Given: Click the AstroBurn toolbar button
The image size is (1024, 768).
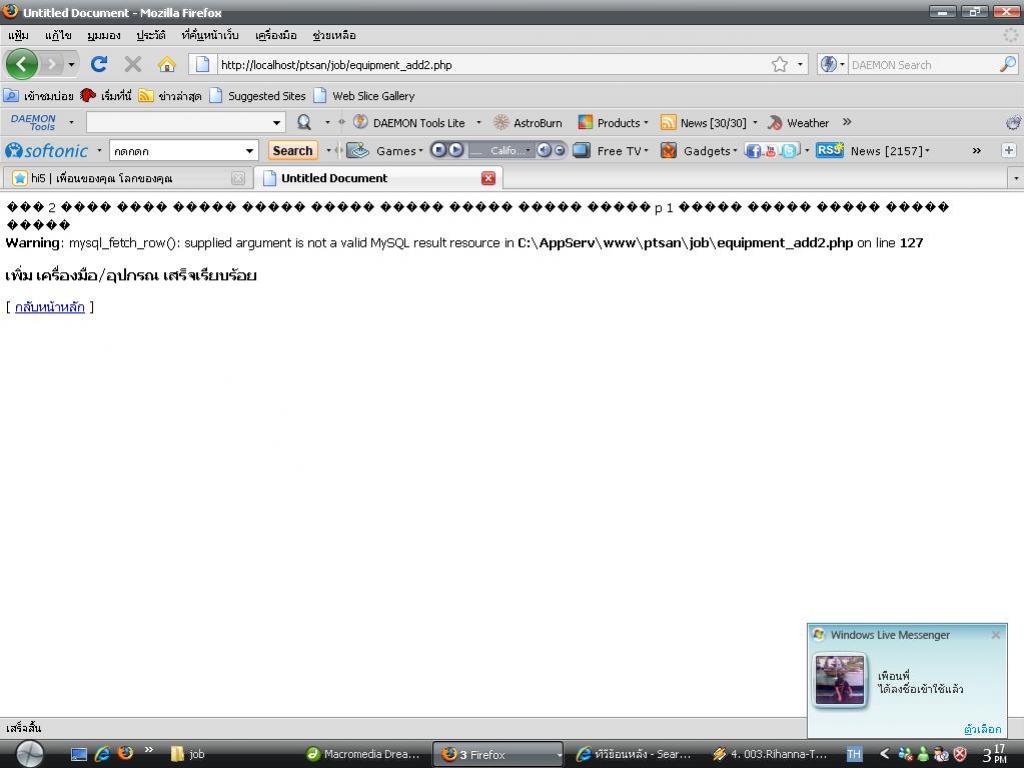Looking at the screenshot, I should (528, 122).
